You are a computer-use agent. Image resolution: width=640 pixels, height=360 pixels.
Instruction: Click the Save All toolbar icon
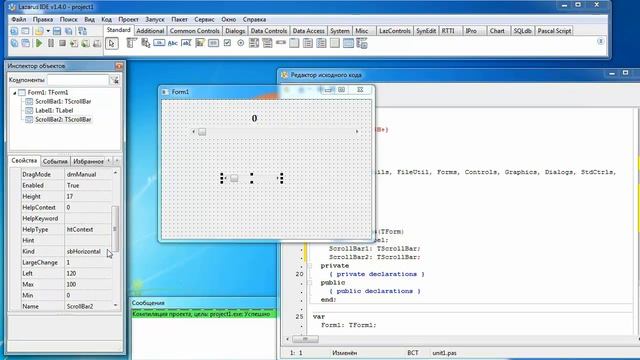69,31
